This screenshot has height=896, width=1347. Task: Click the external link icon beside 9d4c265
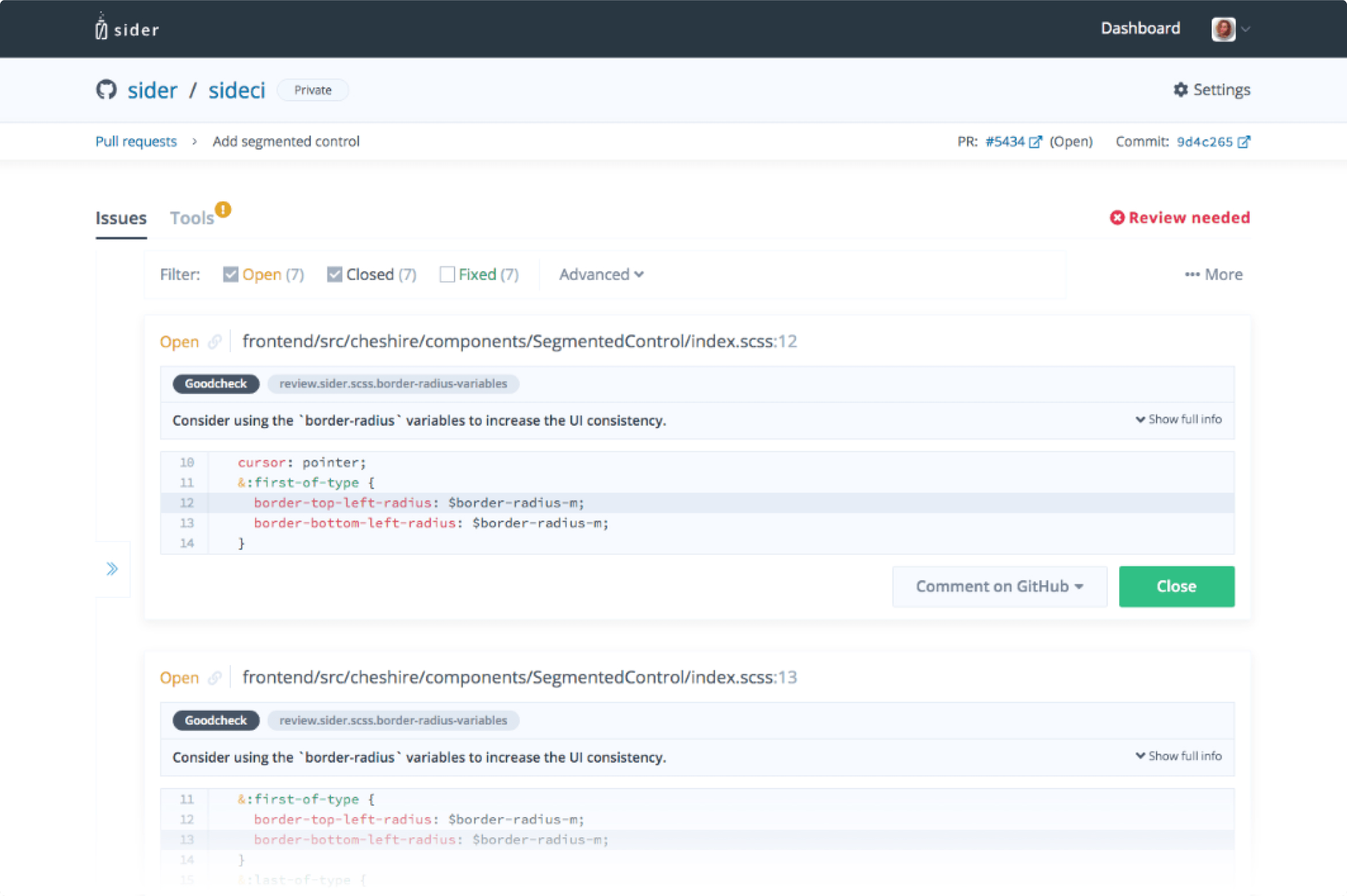click(x=1243, y=142)
